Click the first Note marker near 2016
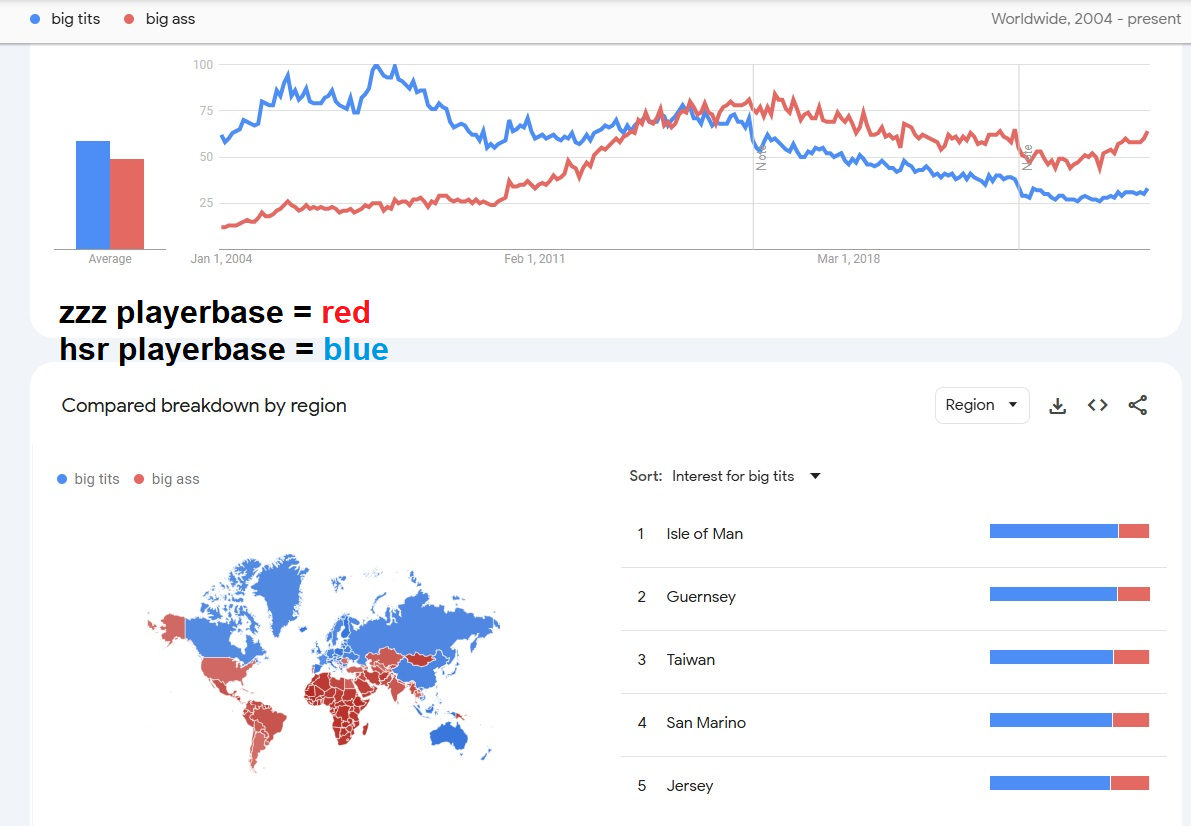The width and height of the screenshot is (1191, 826). pyautogui.click(x=761, y=157)
